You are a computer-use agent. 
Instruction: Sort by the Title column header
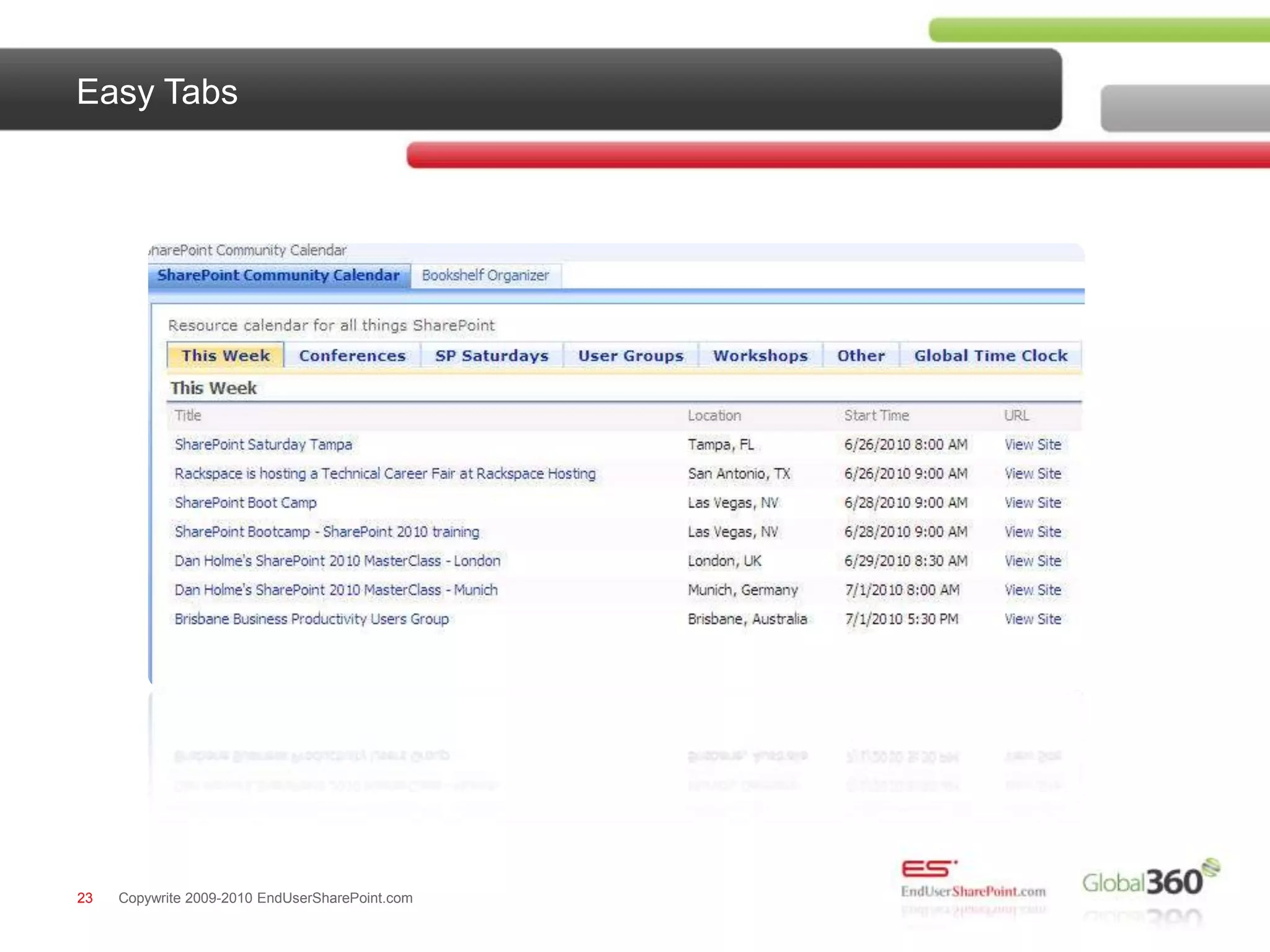[x=188, y=415]
